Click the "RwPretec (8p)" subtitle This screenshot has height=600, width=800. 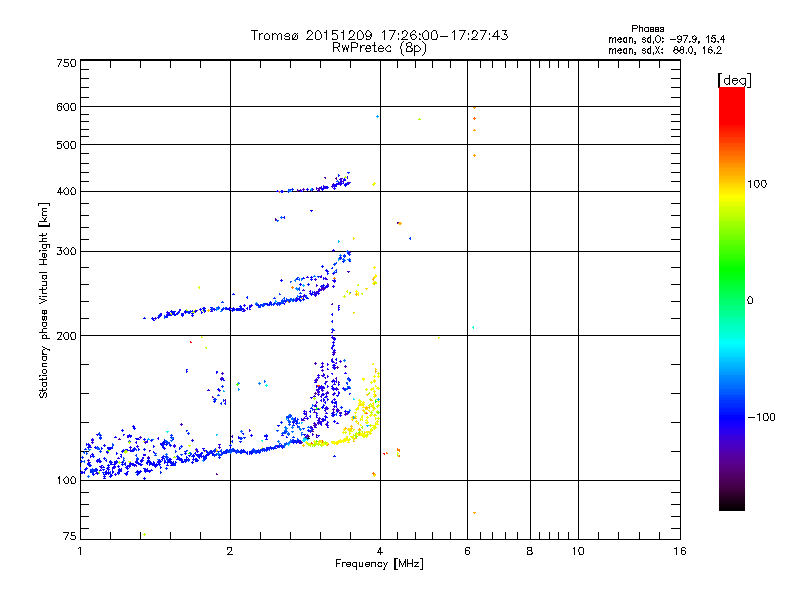tap(379, 48)
